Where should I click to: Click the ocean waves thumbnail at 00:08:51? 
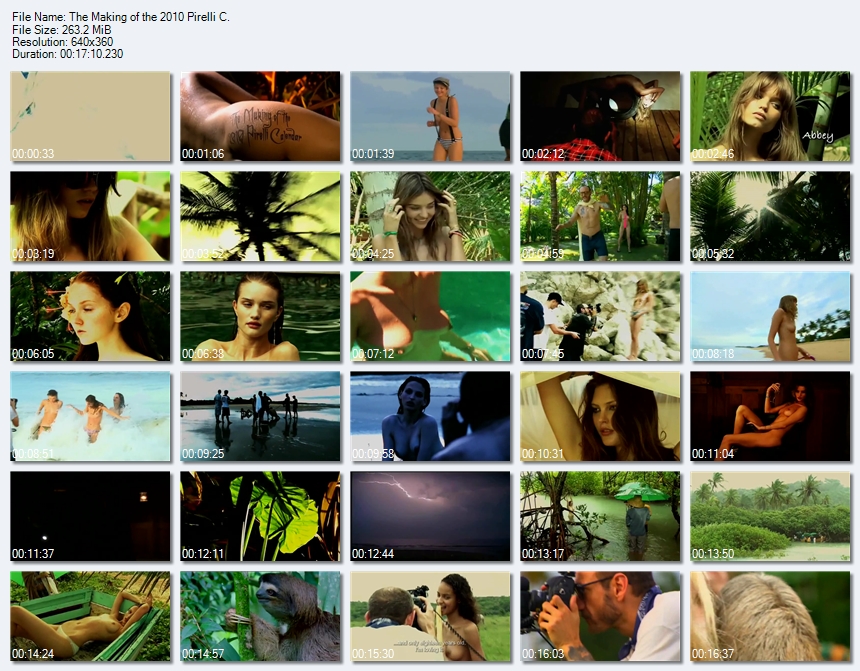tap(90, 416)
